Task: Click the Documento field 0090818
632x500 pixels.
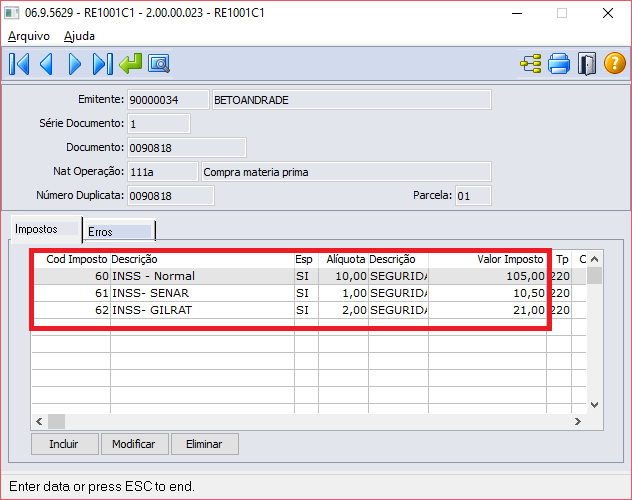Action: click(187, 148)
